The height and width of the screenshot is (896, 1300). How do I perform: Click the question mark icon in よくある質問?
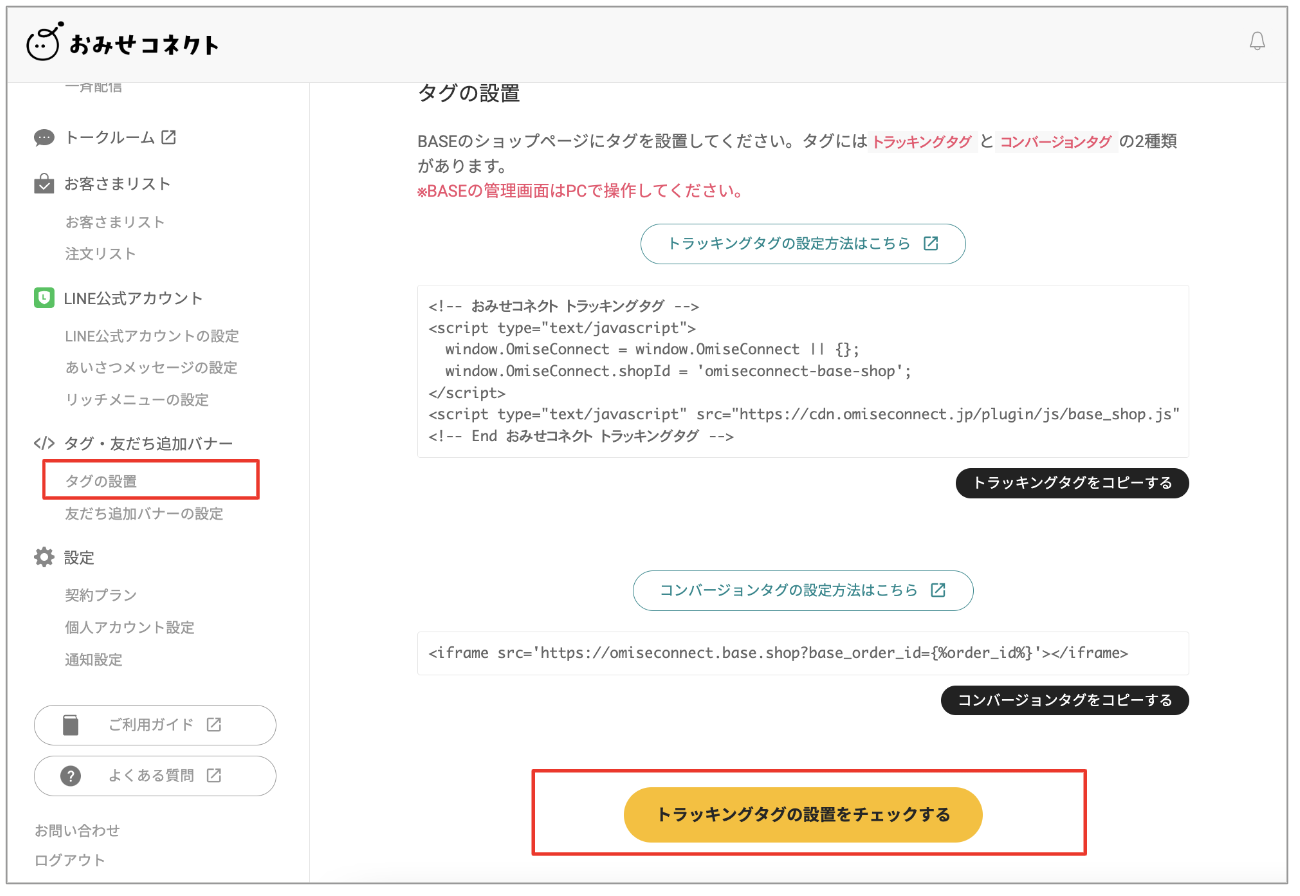point(70,776)
